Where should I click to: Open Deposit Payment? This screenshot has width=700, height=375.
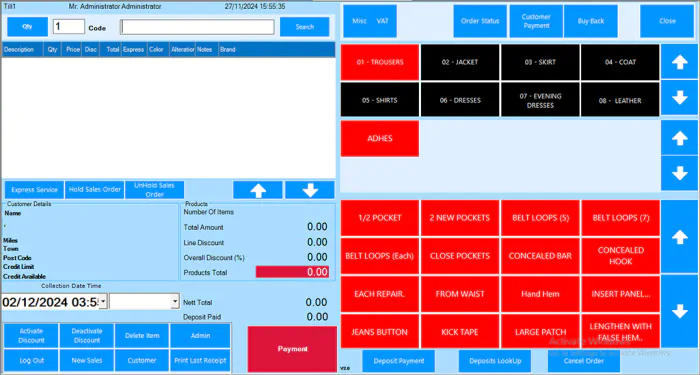(399, 361)
